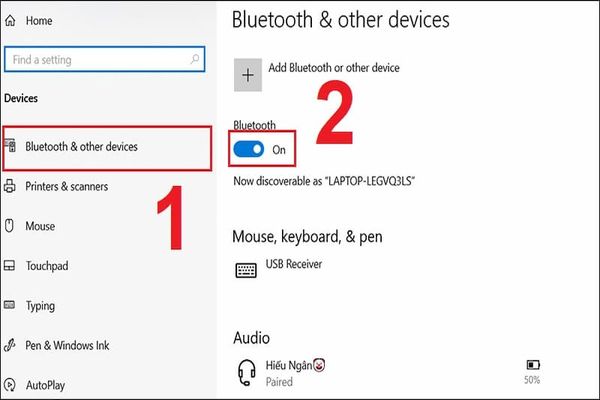This screenshot has width=600, height=400.
Task: Open the Printers & scanners page
Action: point(67,186)
